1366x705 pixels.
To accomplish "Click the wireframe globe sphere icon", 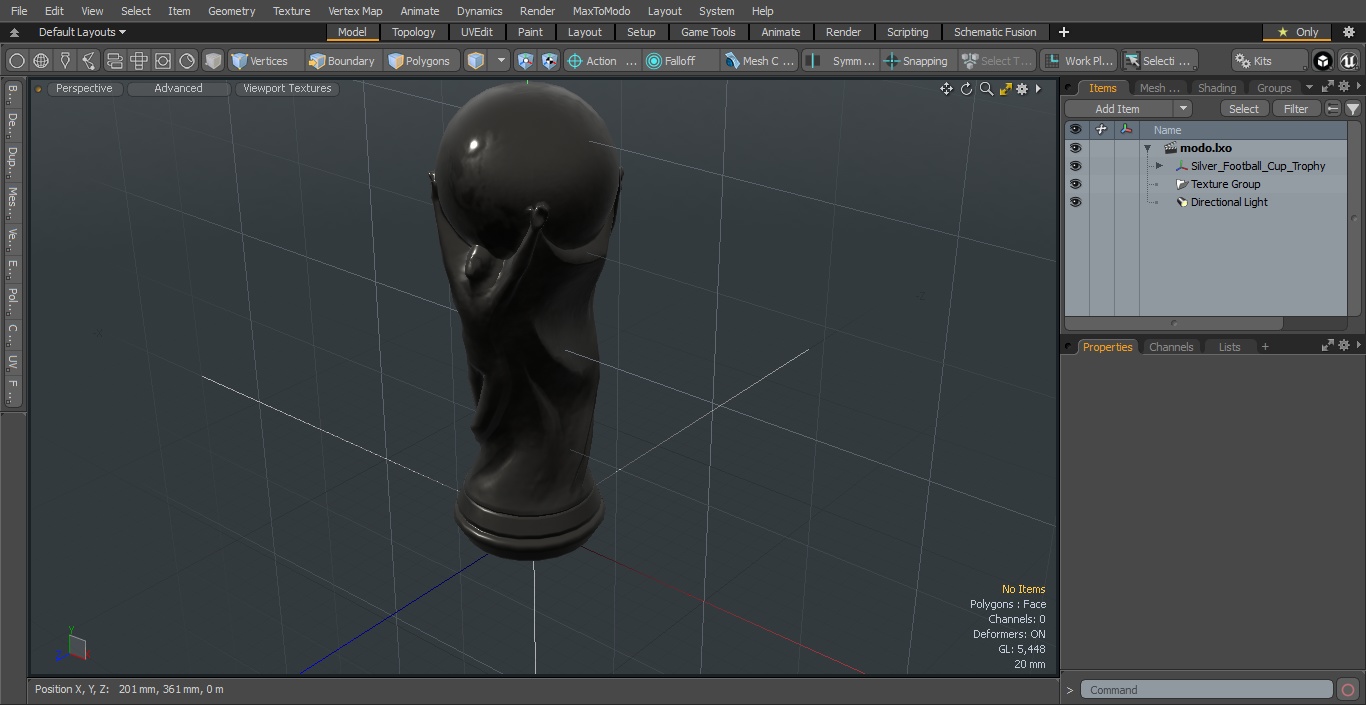I will click(x=41, y=61).
